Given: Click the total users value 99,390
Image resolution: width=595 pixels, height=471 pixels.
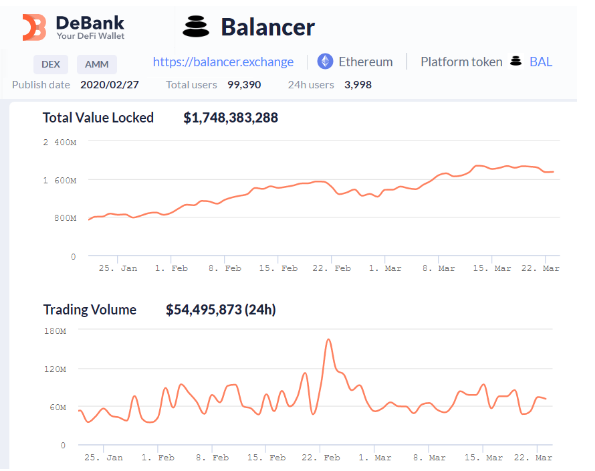Looking at the screenshot, I should [244, 85].
